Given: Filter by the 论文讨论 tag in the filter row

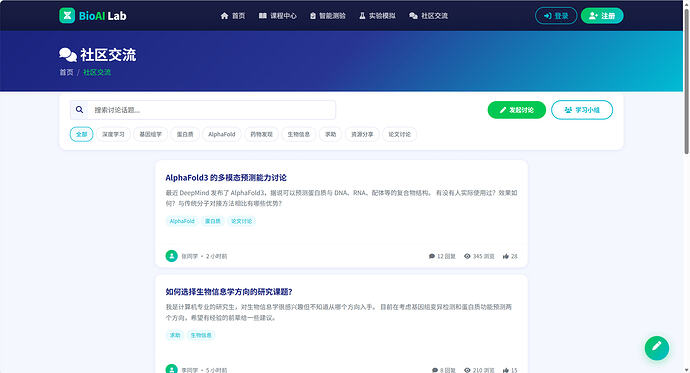Looking at the screenshot, I should [x=400, y=134].
